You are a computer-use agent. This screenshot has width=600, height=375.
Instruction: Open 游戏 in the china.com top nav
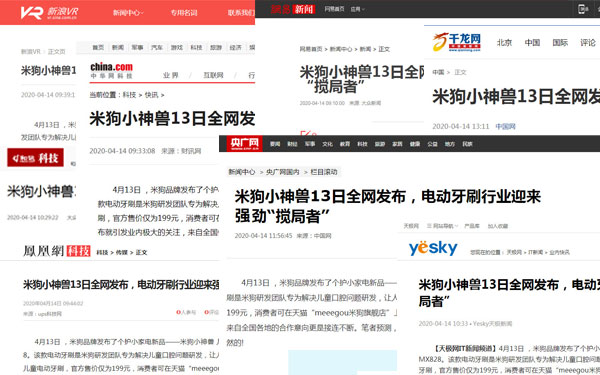click(176, 47)
